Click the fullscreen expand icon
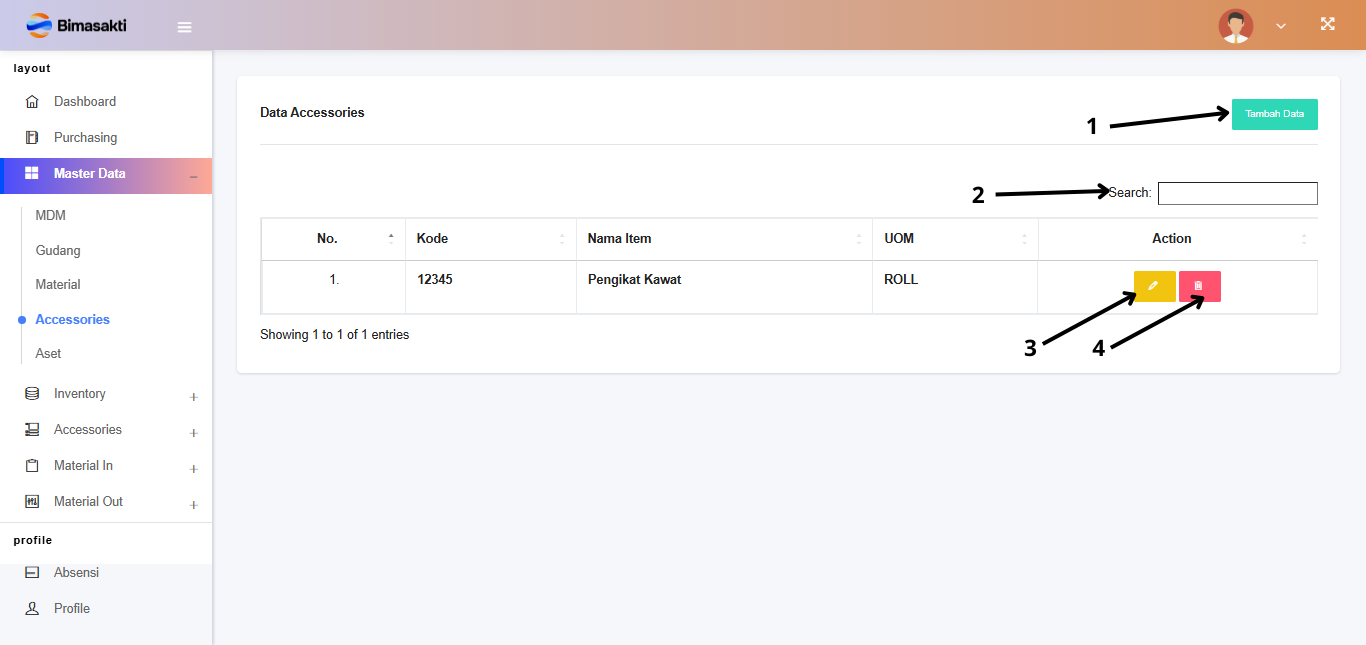Viewport: 1366px width, 645px height. [1327, 25]
